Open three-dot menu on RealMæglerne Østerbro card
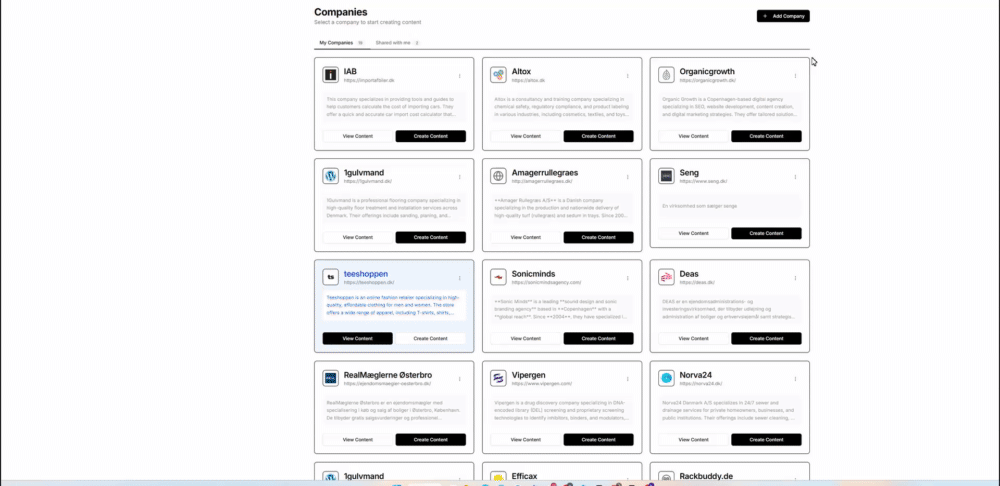Screen dimensions: 1000x486 point(459,379)
